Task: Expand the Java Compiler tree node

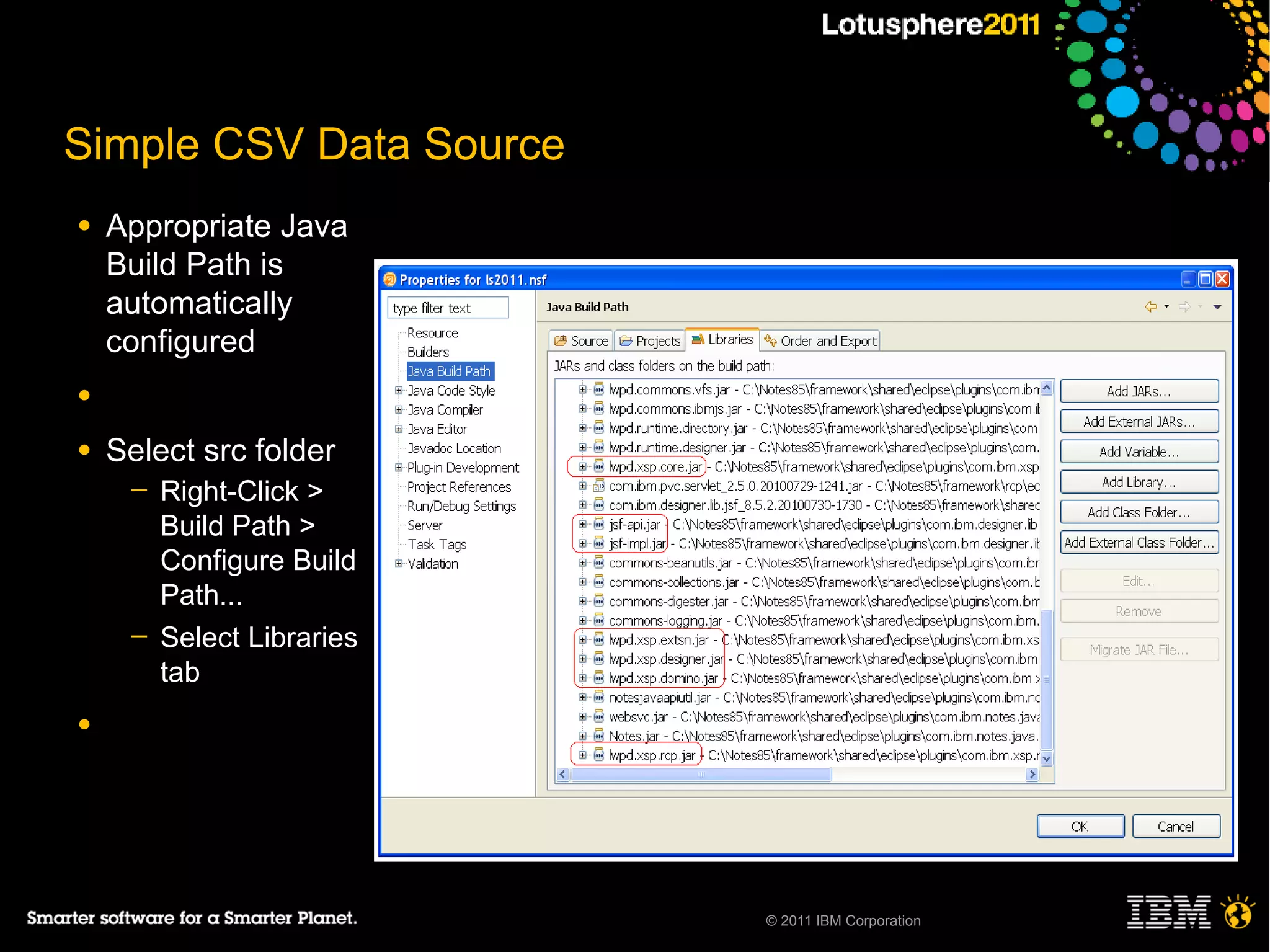Action: click(399, 409)
